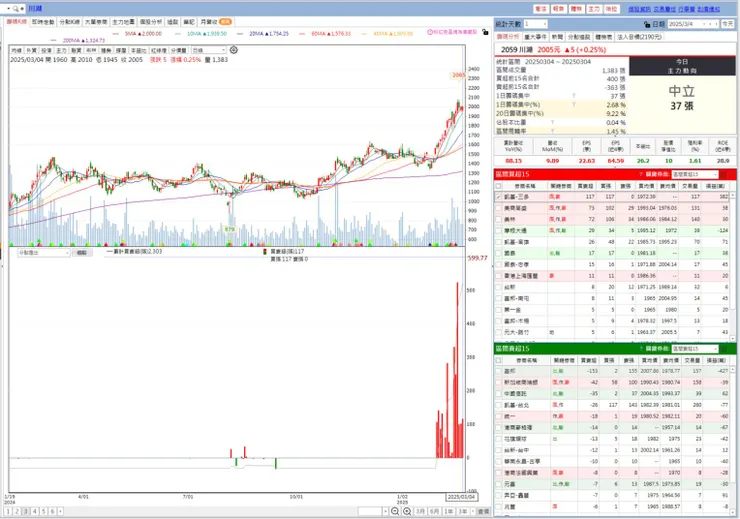Viewport: 740px width, 519px height.
Task: Set chart range to 1年
Action: 448,511
